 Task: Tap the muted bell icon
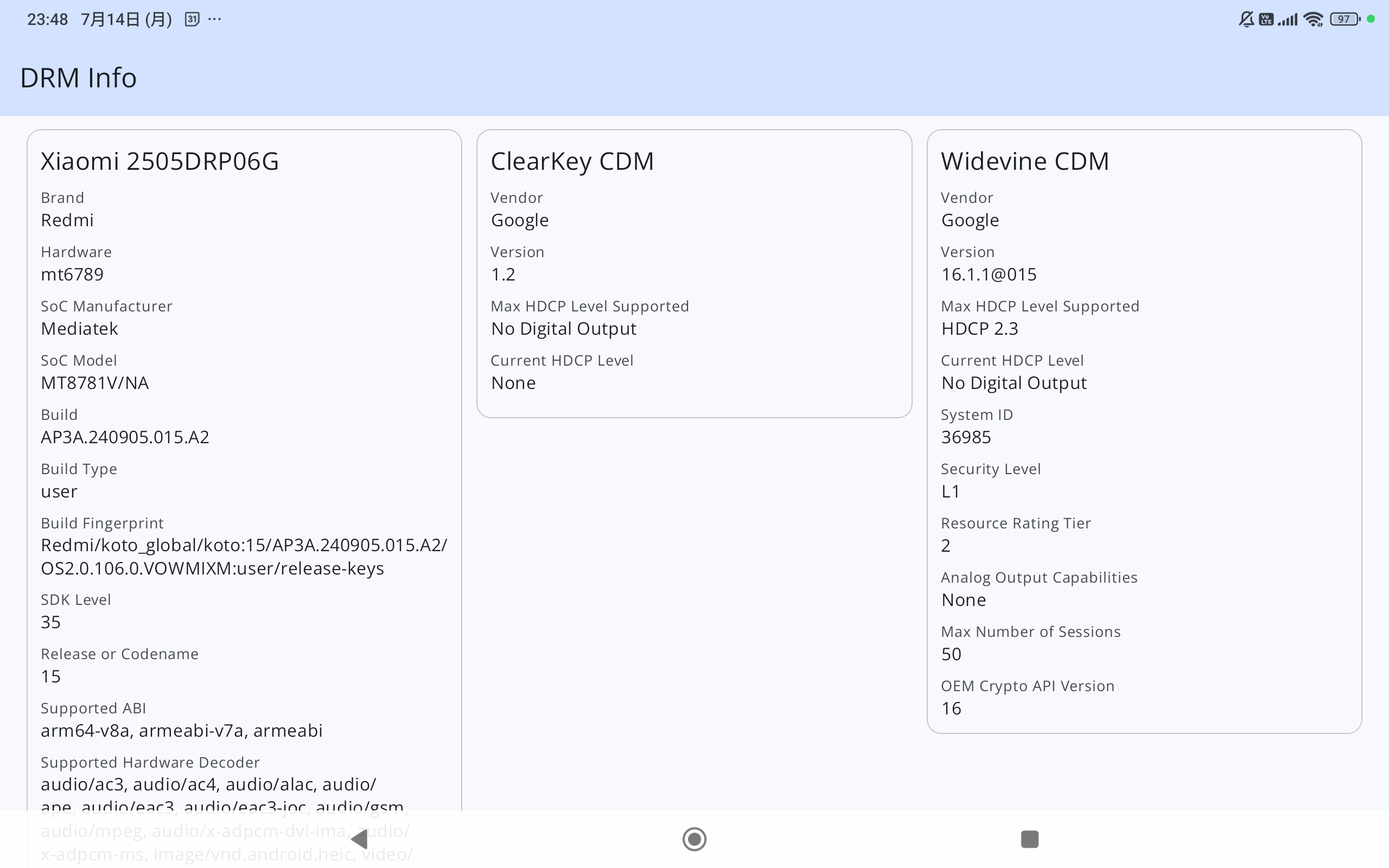[1246, 20]
